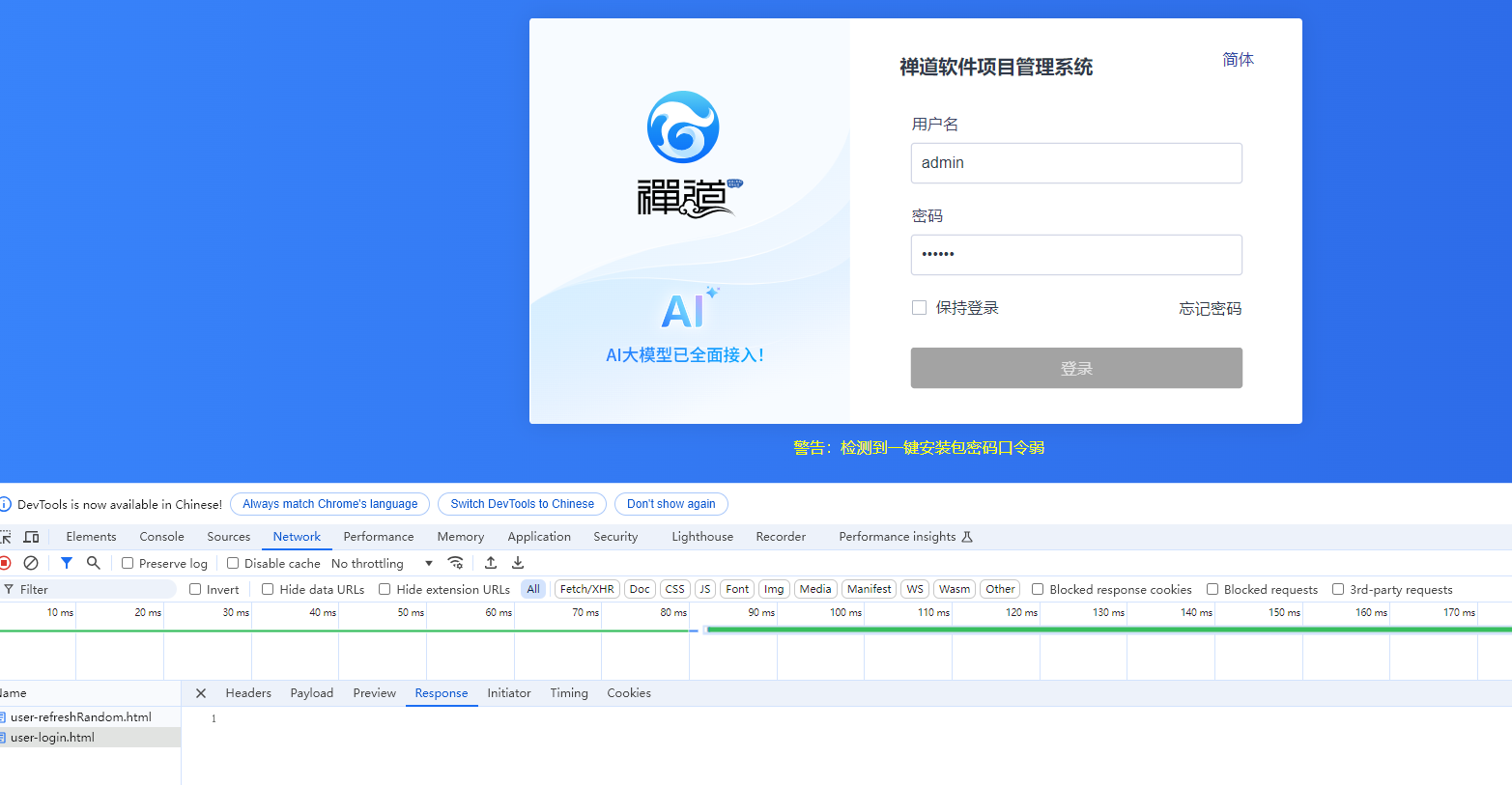Screen dimensions: 1512x785
Task: Clear the network log
Action: click(x=31, y=563)
